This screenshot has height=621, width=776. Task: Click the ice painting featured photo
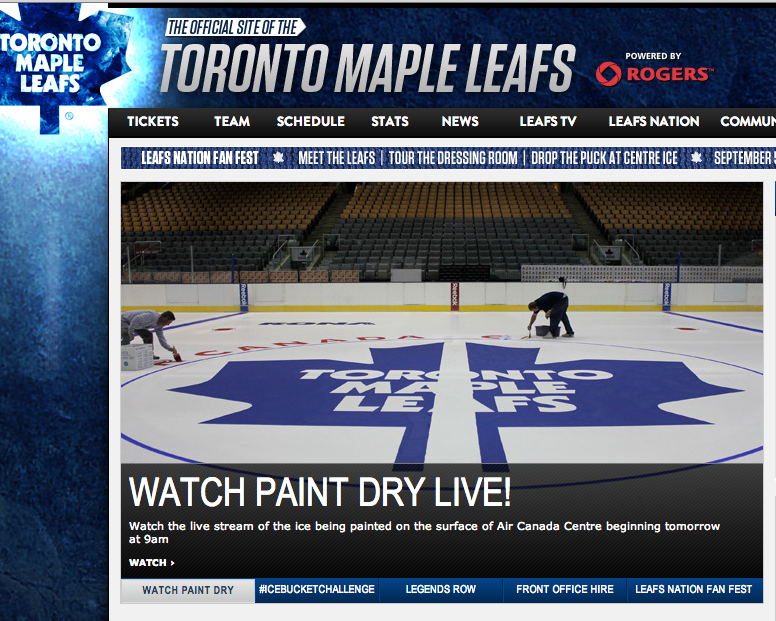point(441,323)
